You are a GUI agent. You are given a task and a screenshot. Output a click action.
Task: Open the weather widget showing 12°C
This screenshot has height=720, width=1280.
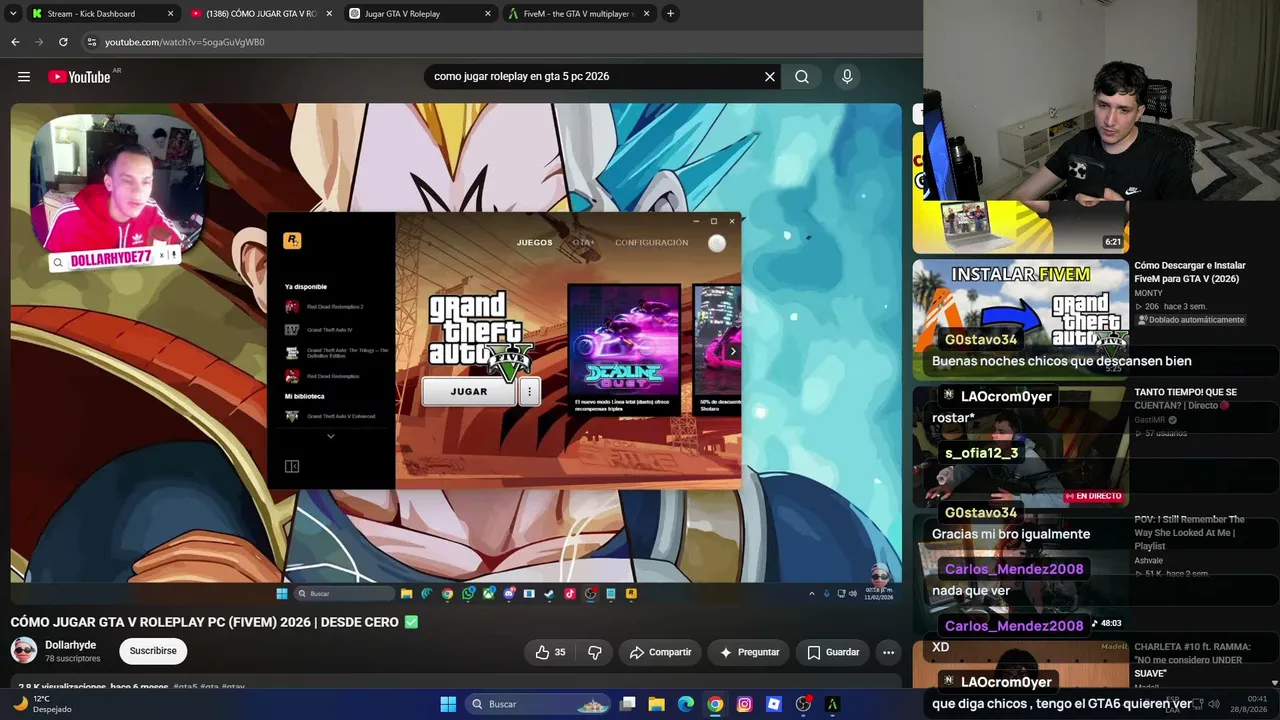[42, 704]
